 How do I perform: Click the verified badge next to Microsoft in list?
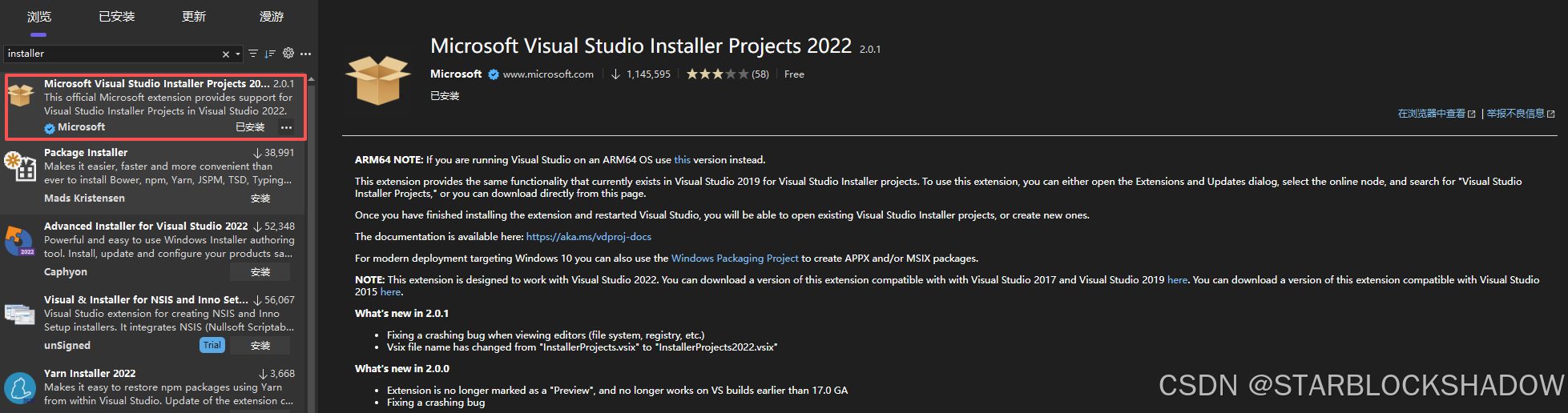(50, 128)
